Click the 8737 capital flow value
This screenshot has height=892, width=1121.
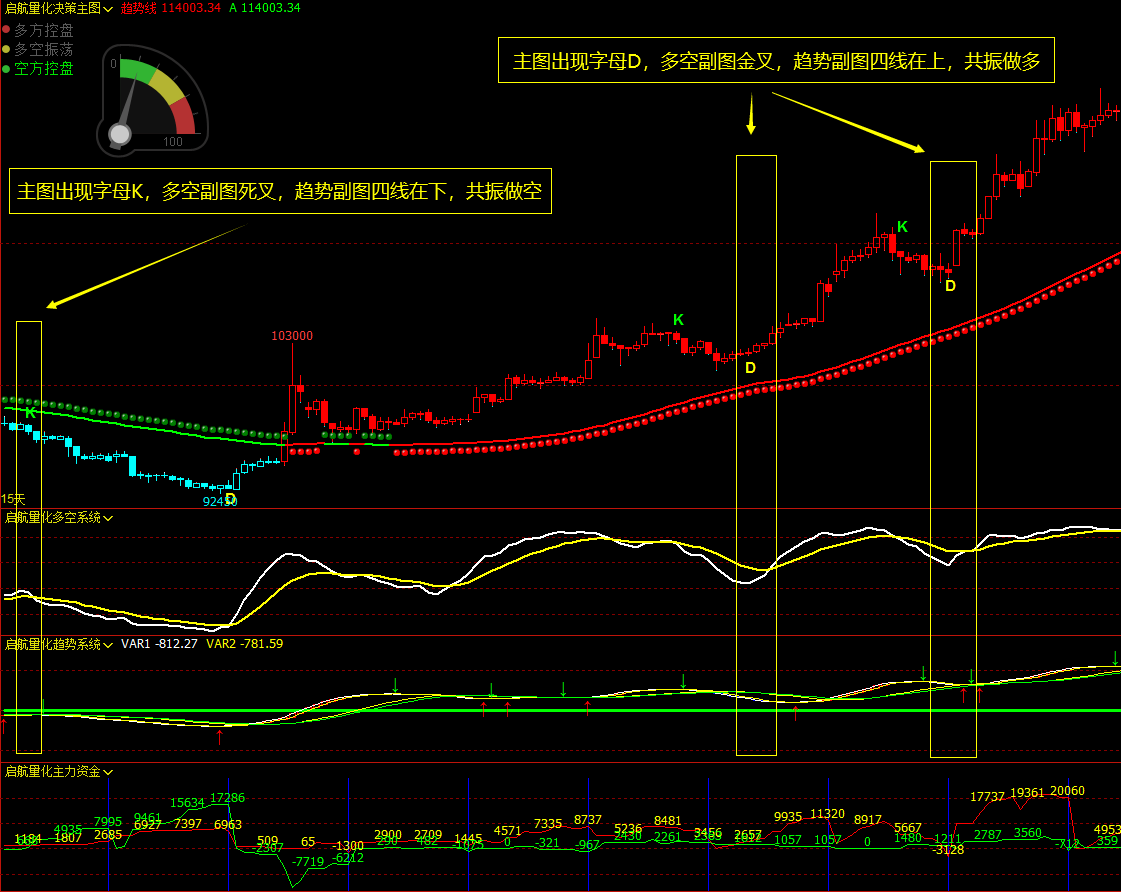(588, 820)
